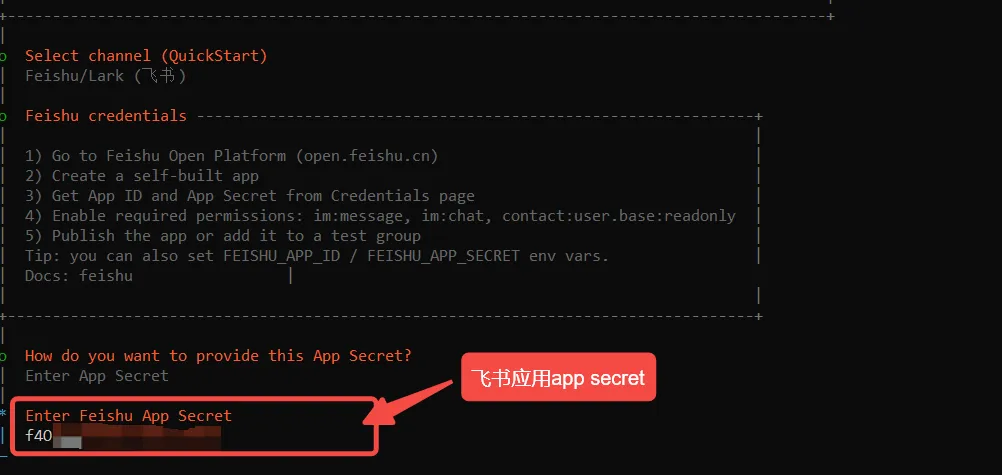Screen dimensions: 1002x475
Task: Click the Feishu credentials section title
Action: pyautogui.click(x=105, y=116)
